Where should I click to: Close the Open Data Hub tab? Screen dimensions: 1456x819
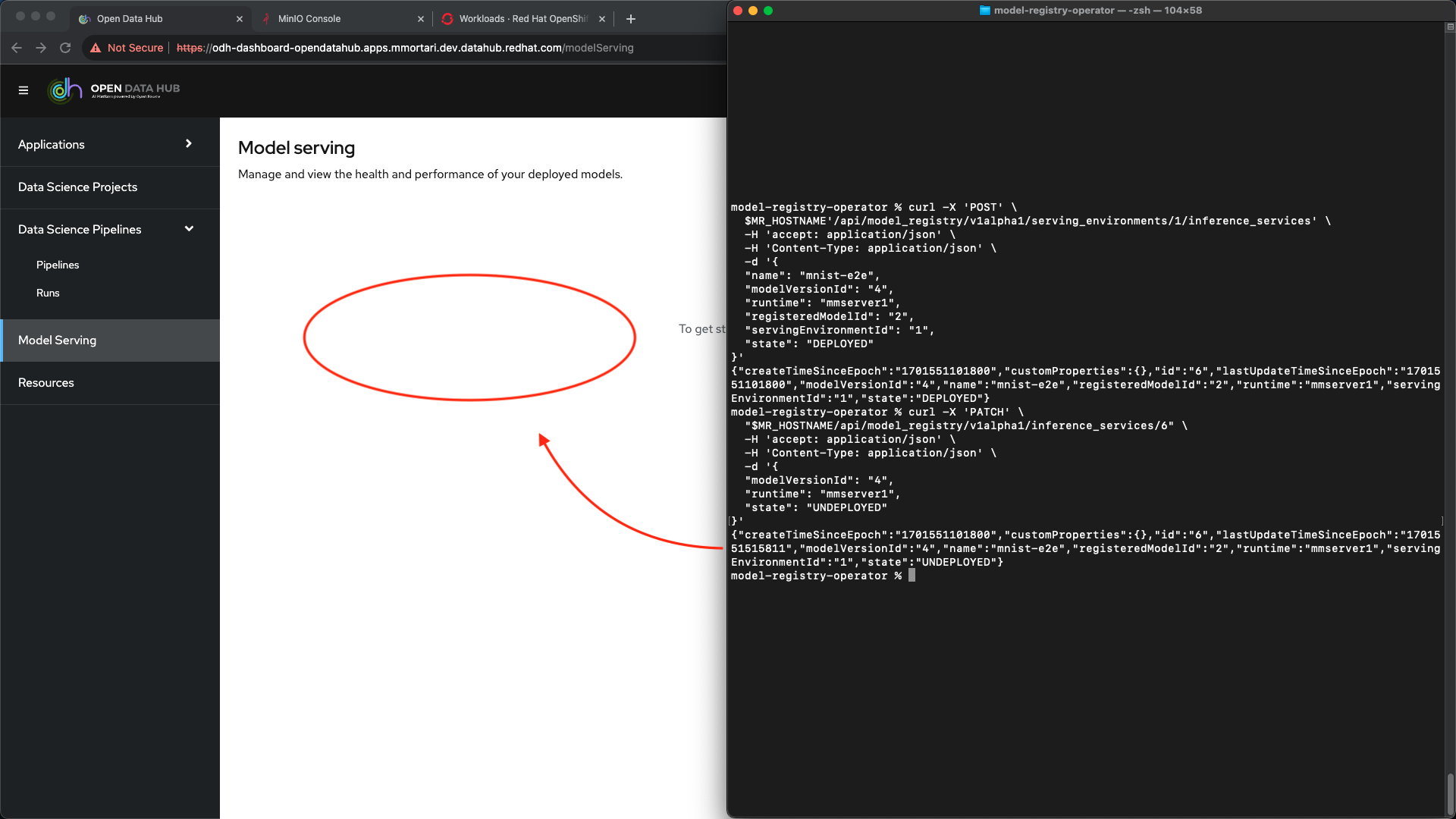click(240, 19)
